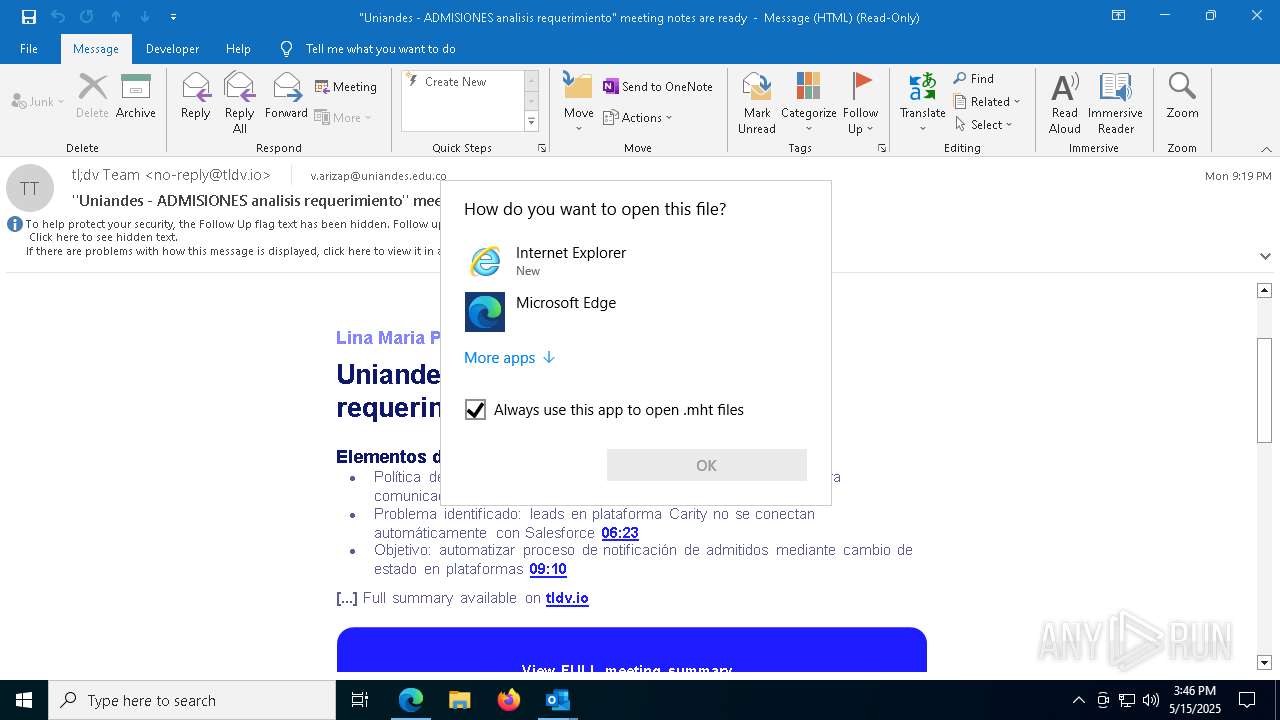Click the Follow Up flag
The image size is (1280, 720).
coord(860,103)
